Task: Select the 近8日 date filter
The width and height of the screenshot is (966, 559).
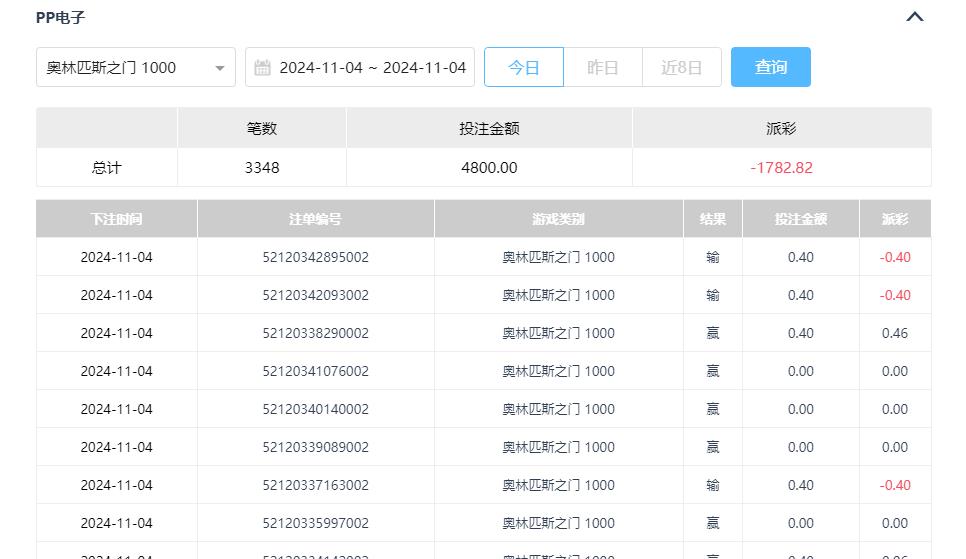Action: [x=681, y=67]
